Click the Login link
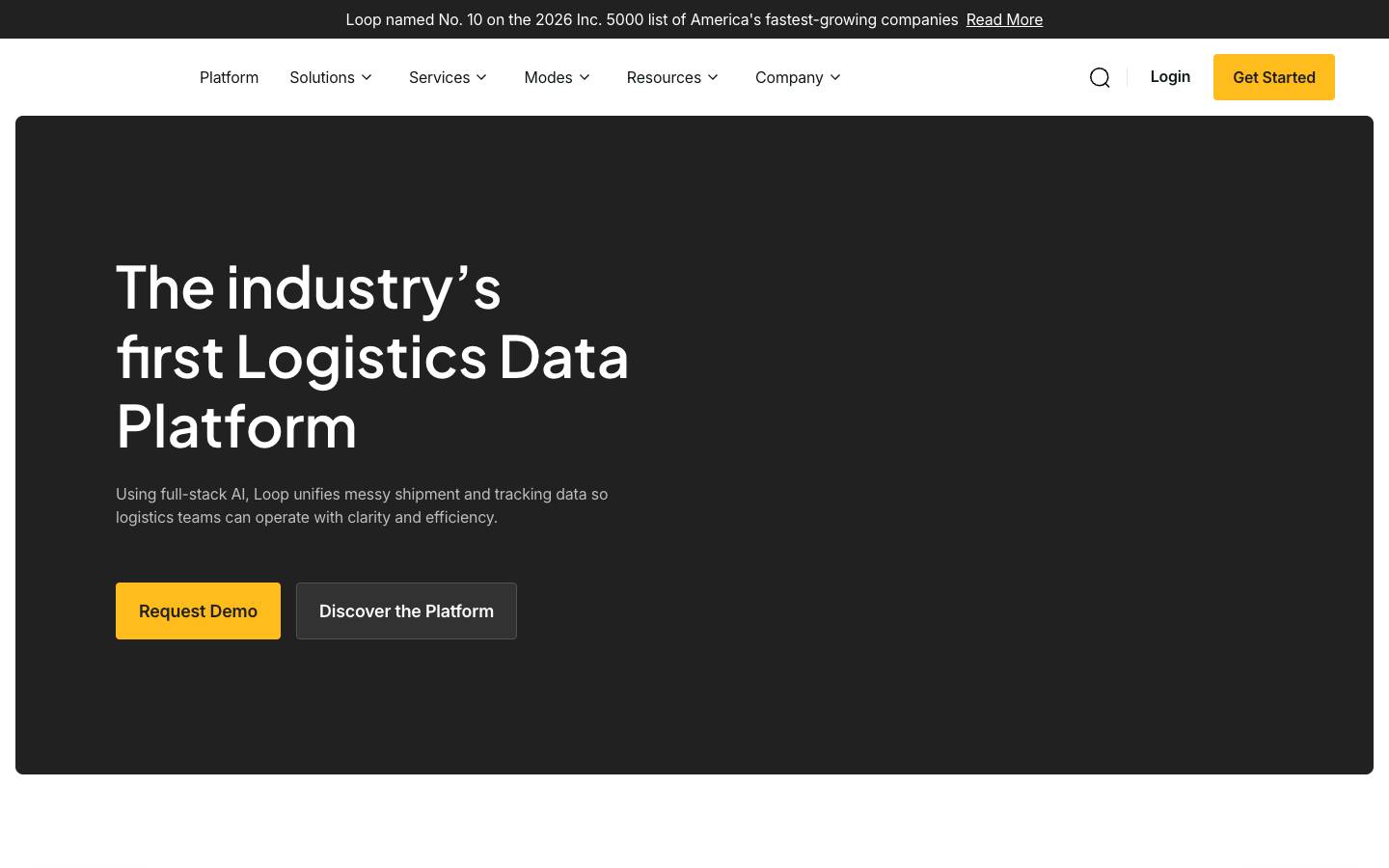1389x868 pixels. pyautogui.click(x=1170, y=76)
